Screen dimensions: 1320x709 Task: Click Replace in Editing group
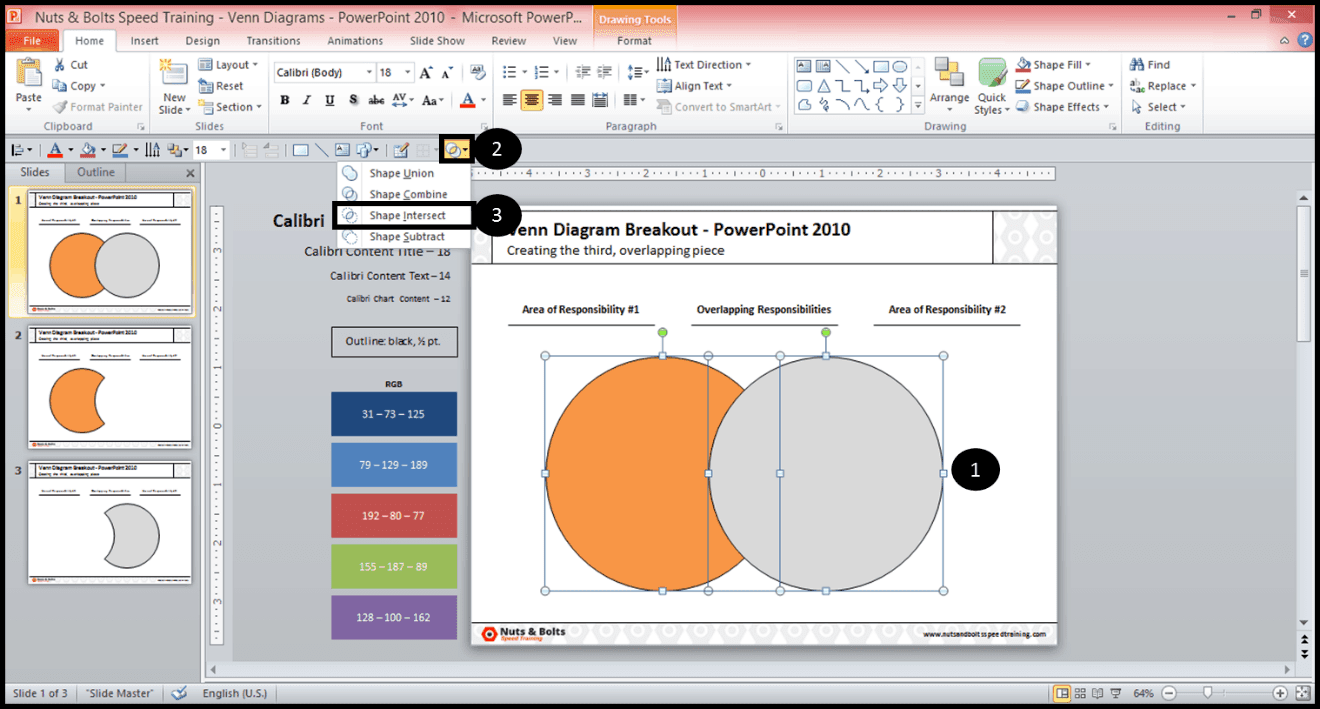(x=1163, y=86)
